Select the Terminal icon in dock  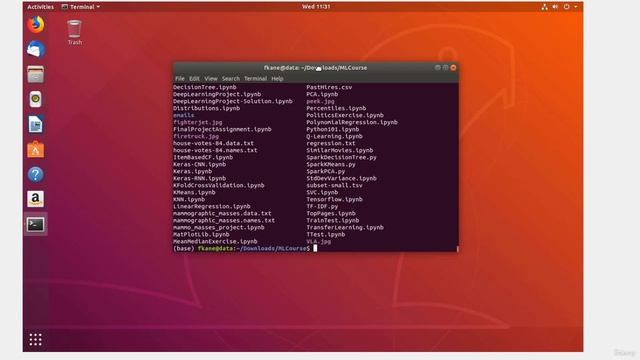(x=36, y=224)
